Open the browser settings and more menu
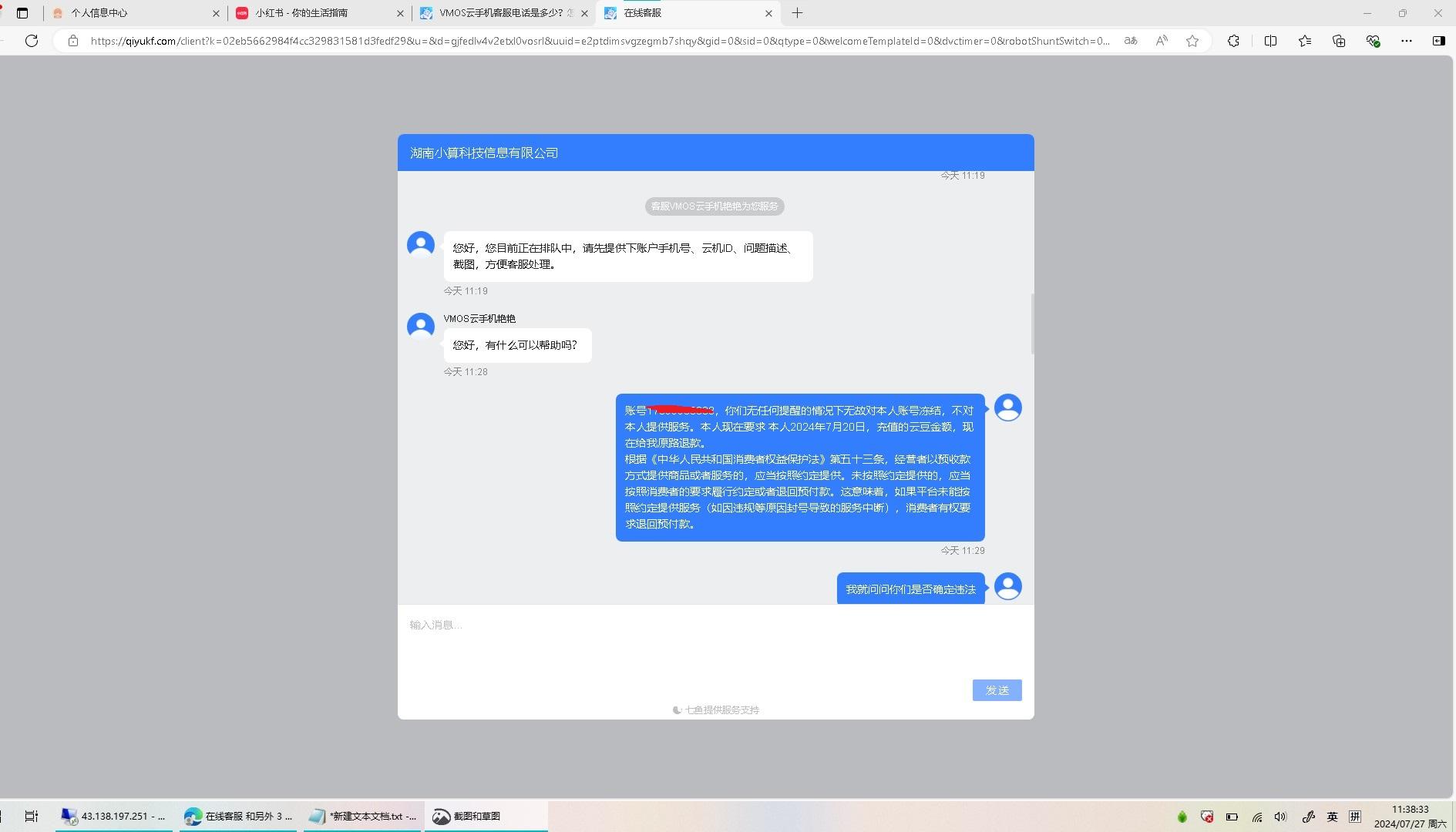Screen dimensions: 1456x832 click(1407, 41)
